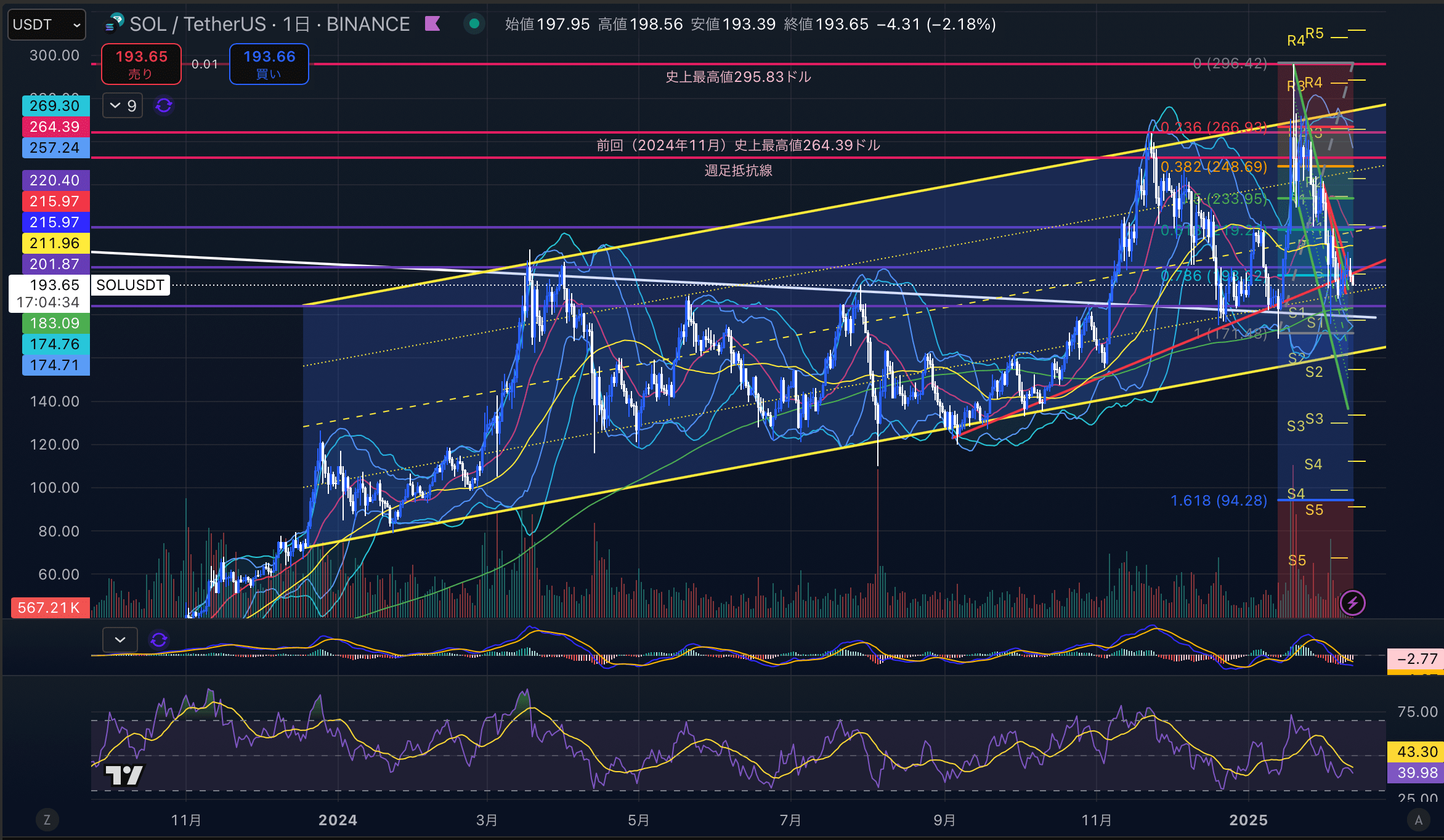
Task: Click the 174.76 cyan price label
Action: 55,344
